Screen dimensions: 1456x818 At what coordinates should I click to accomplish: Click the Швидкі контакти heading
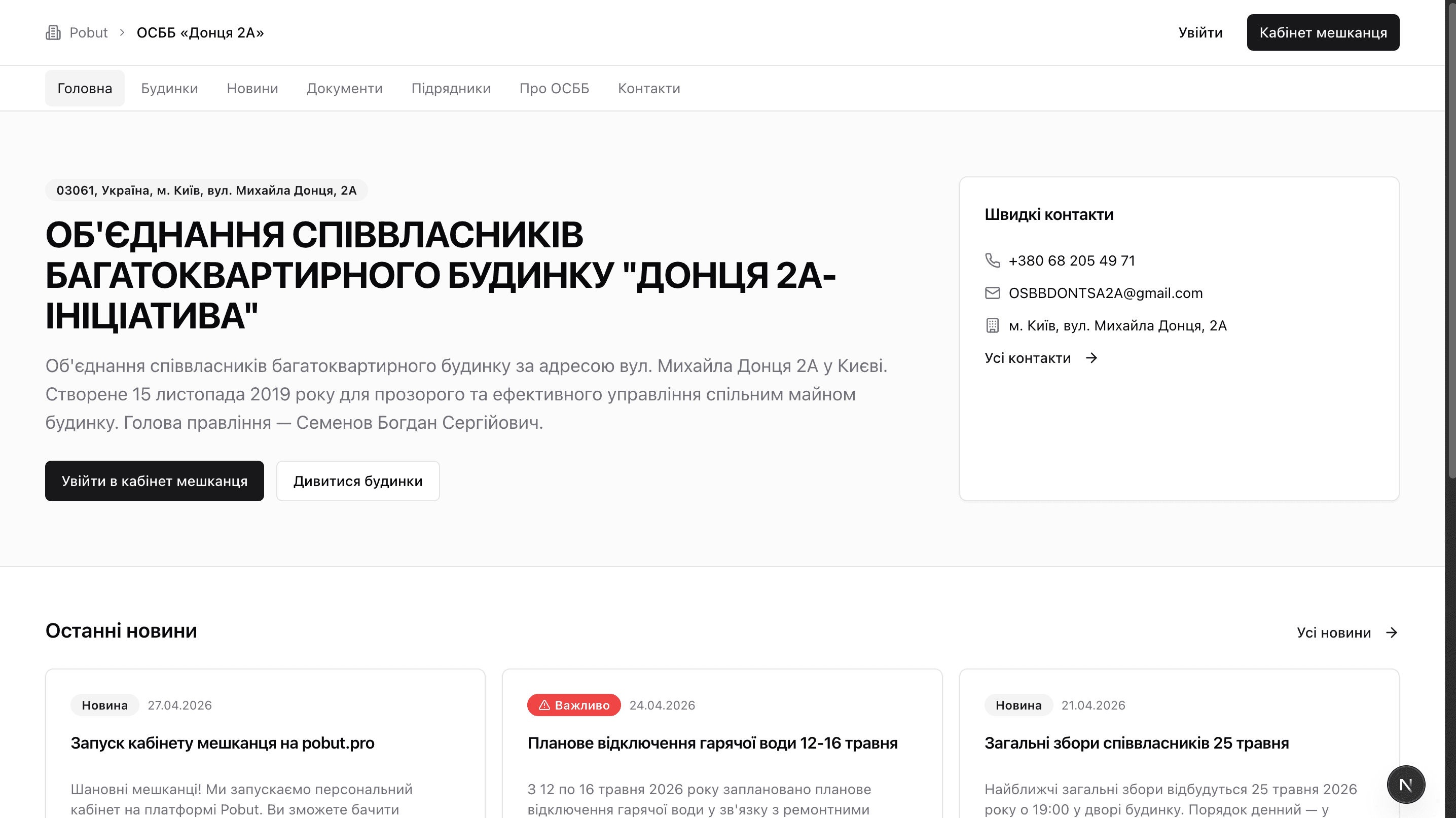[1049, 215]
